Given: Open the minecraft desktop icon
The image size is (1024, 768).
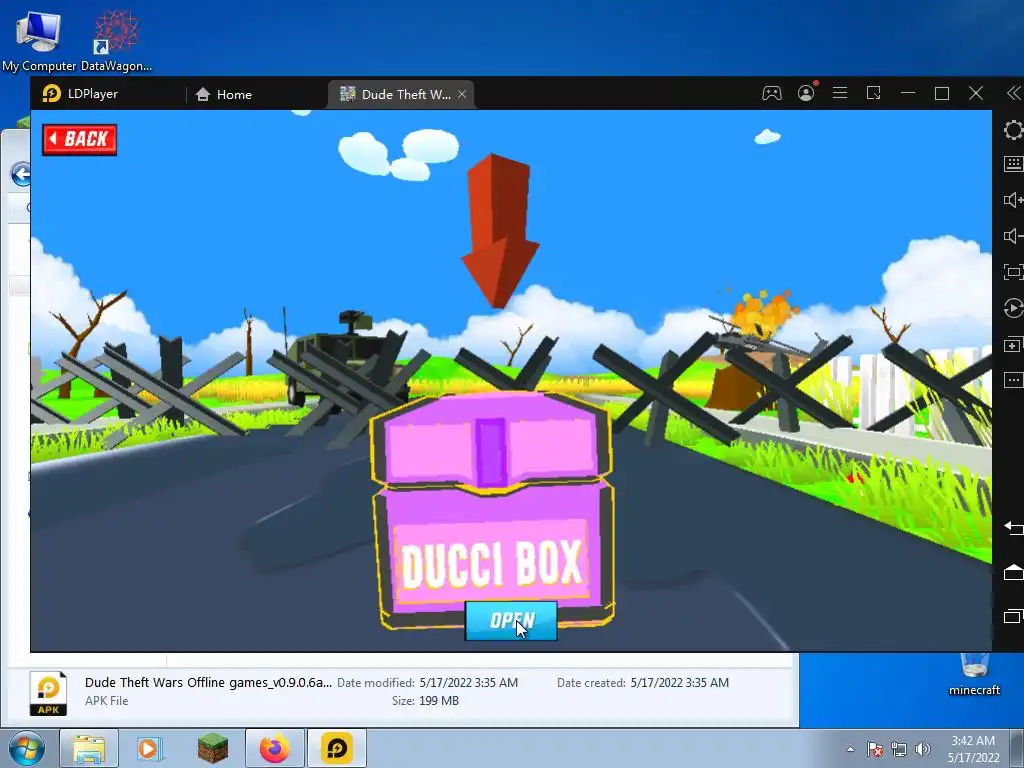Looking at the screenshot, I should coord(974,676).
